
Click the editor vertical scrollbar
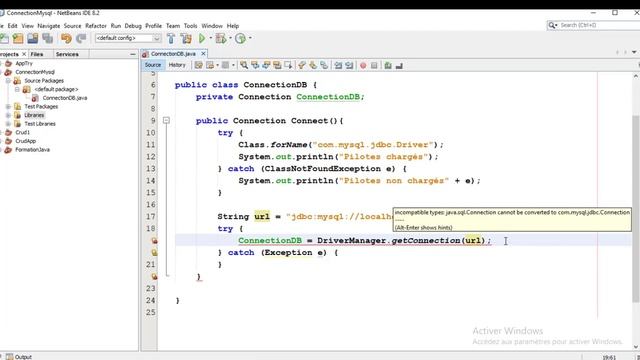pos(636,208)
